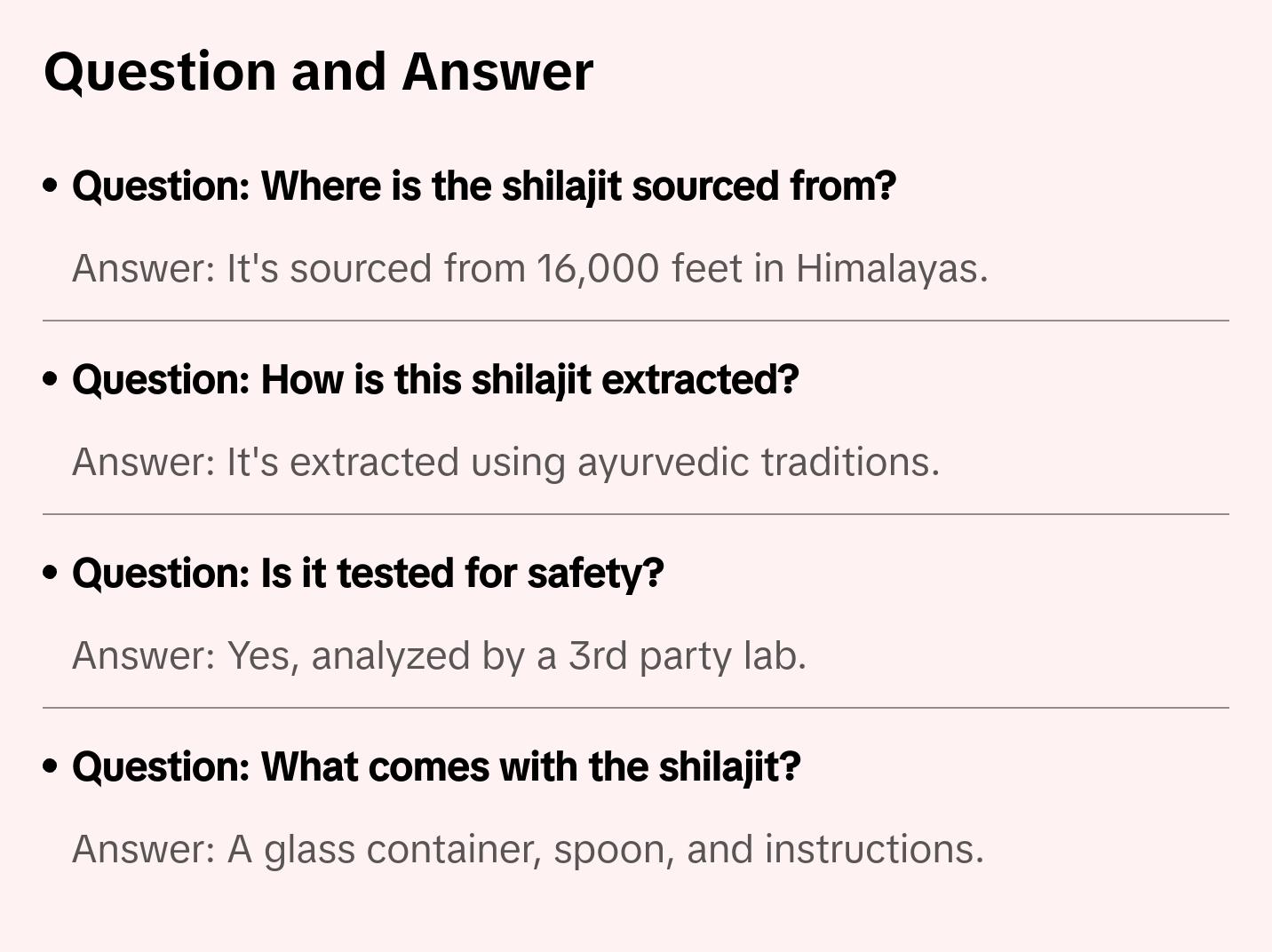Click the answer mentioning 16,000 feet
The width and height of the screenshot is (1272, 952).
click(x=529, y=268)
